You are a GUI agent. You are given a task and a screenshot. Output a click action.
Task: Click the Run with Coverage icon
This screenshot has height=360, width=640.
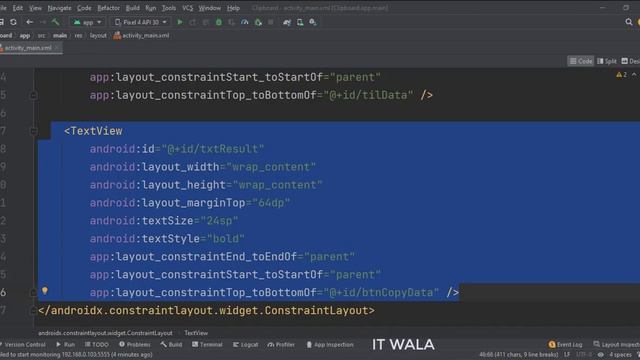pyautogui.click(x=231, y=22)
